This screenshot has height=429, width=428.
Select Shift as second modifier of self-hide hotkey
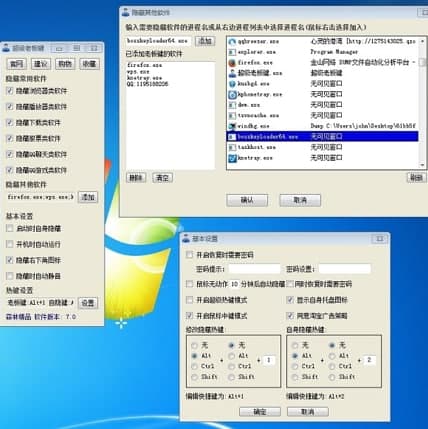[x=332, y=377]
